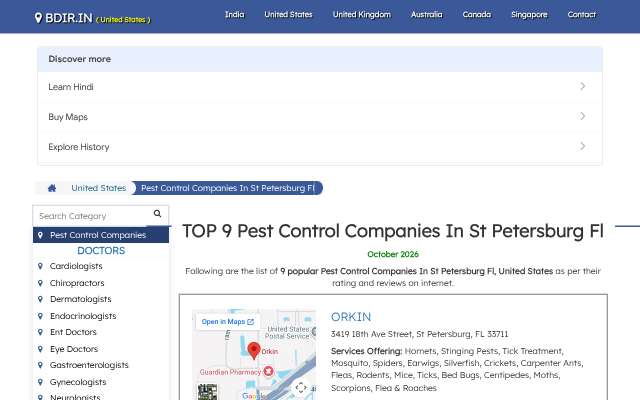Image resolution: width=640 pixels, height=400 pixels.
Task: Click the address 3419 18th Ave Street
Action: tap(419, 334)
